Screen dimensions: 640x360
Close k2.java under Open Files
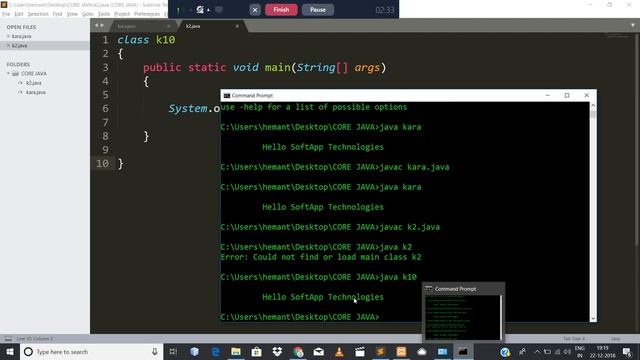pos(8,46)
